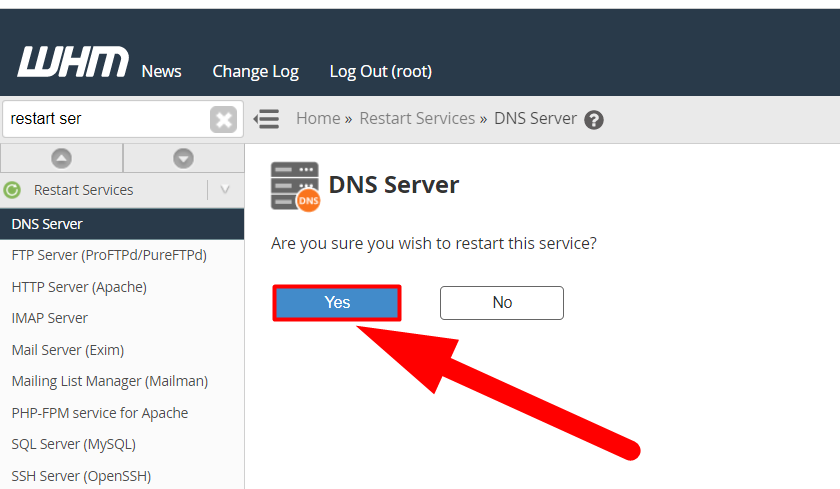Open the help question mark icon

594,120
